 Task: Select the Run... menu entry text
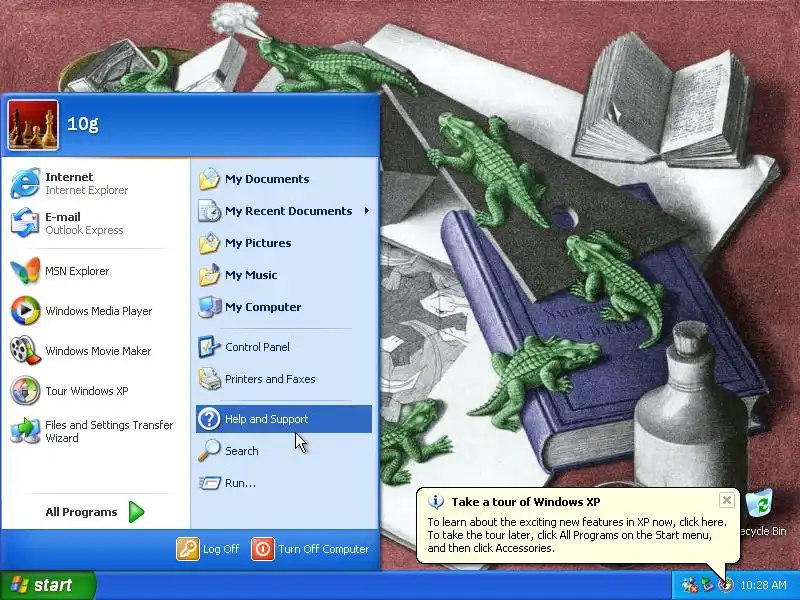[x=240, y=483]
